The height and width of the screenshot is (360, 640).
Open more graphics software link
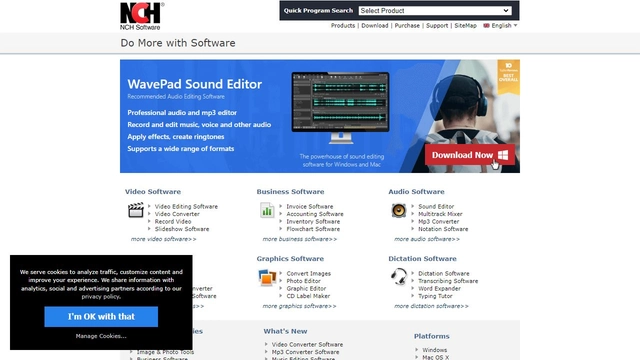click(x=299, y=306)
